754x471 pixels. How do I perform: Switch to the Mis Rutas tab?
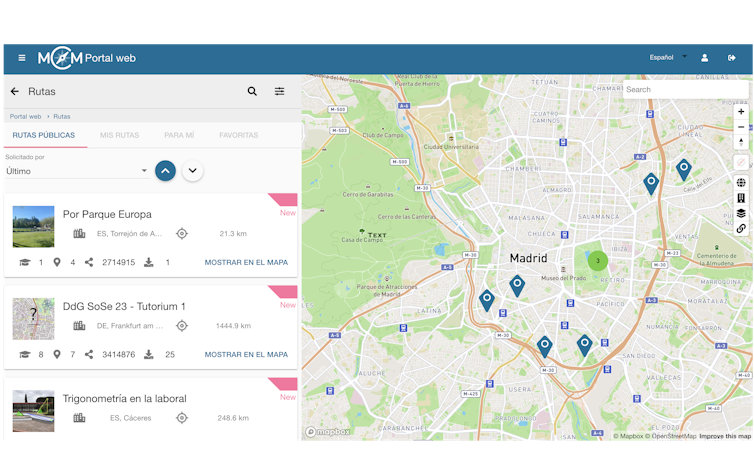120,135
